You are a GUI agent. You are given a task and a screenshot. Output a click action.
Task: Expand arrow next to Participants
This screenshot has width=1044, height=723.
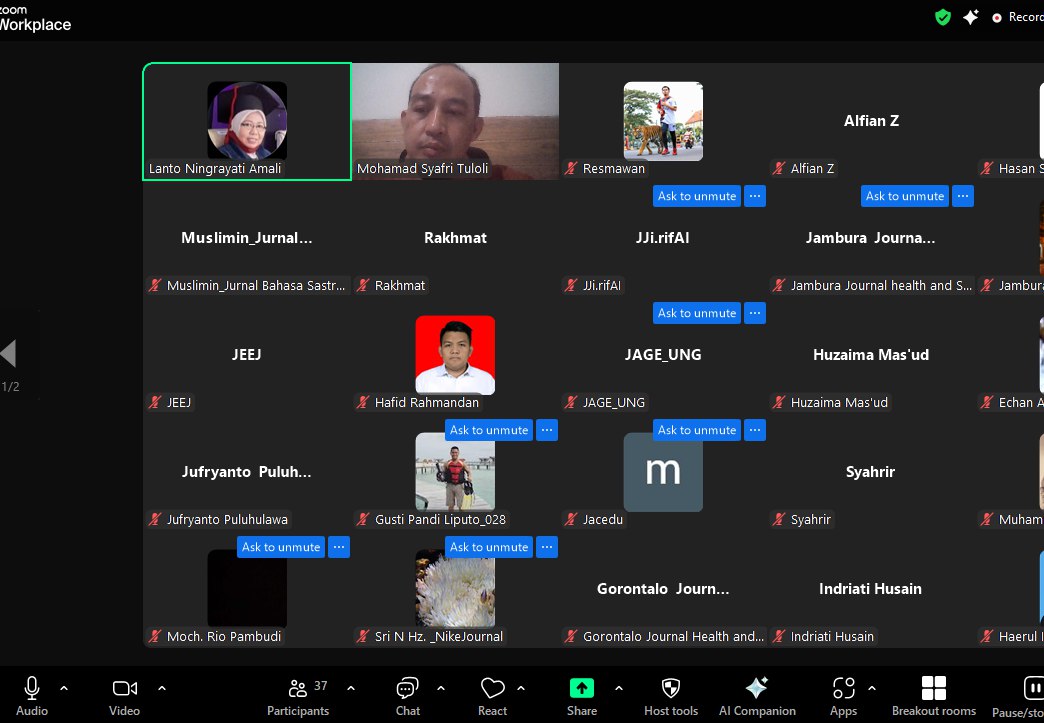pos(351,688)
